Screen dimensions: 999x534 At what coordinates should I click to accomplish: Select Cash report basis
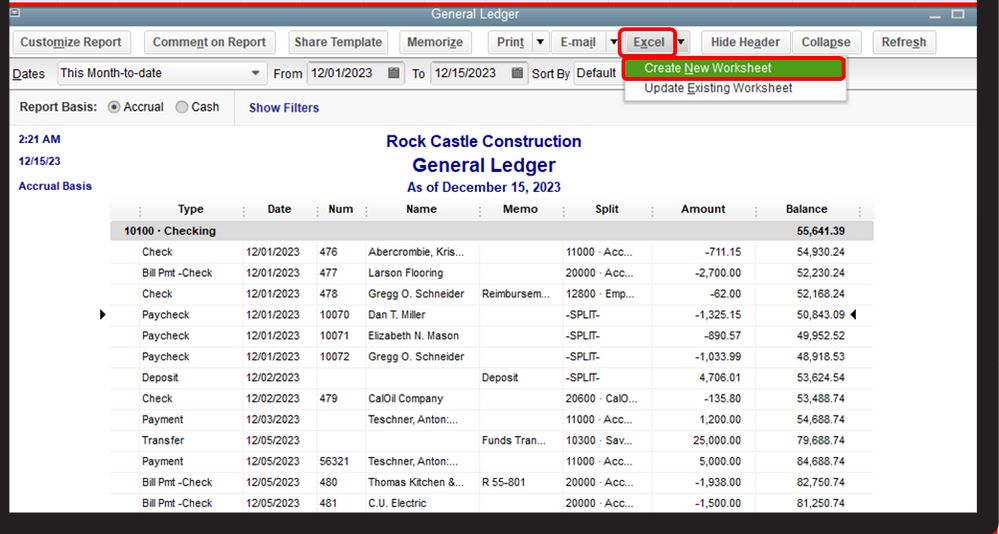pyautogui.click(x=182, y=107)
